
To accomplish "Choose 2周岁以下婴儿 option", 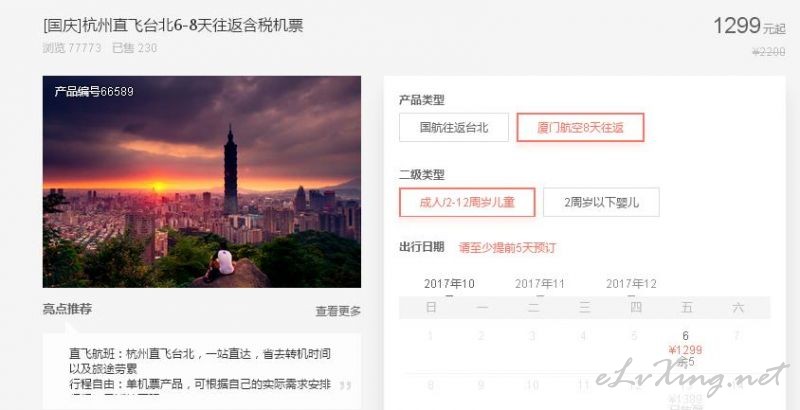I will click(x=601, y=202).
